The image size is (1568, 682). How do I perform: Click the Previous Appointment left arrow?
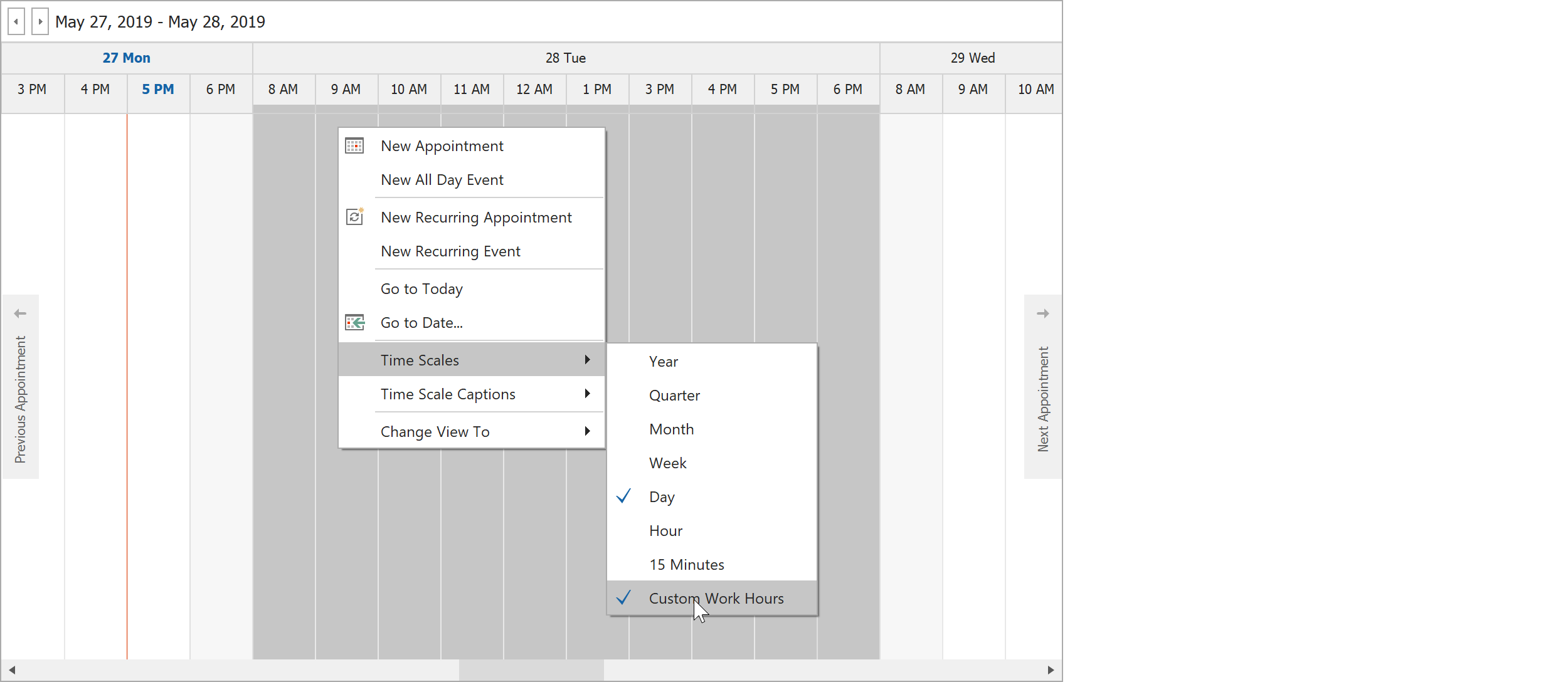point(20,313)
